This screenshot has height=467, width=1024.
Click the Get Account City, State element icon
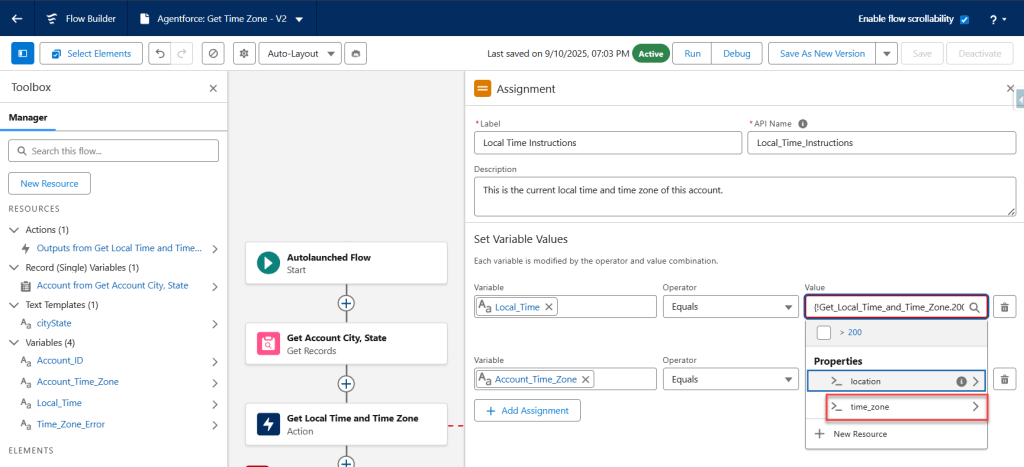[267, 344]
